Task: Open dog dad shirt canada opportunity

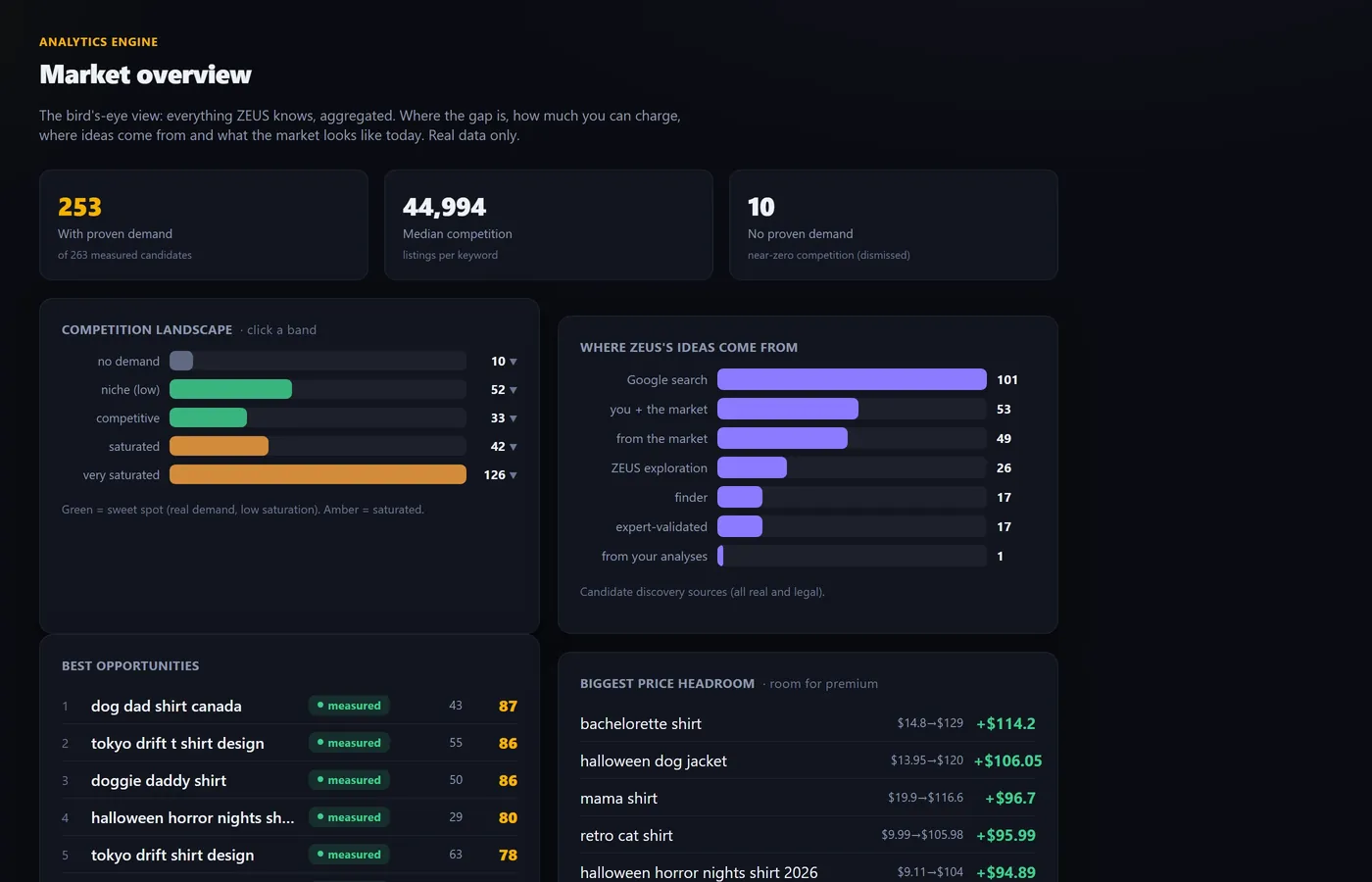Action: 289,706
